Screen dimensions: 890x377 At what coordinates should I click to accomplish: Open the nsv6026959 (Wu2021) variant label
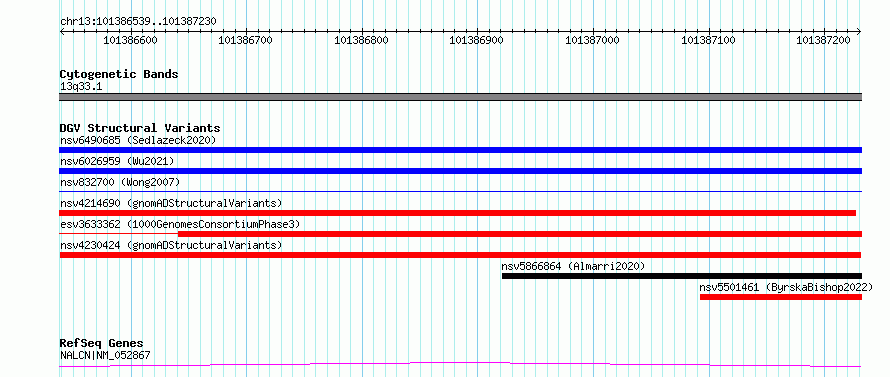point(117,161)
